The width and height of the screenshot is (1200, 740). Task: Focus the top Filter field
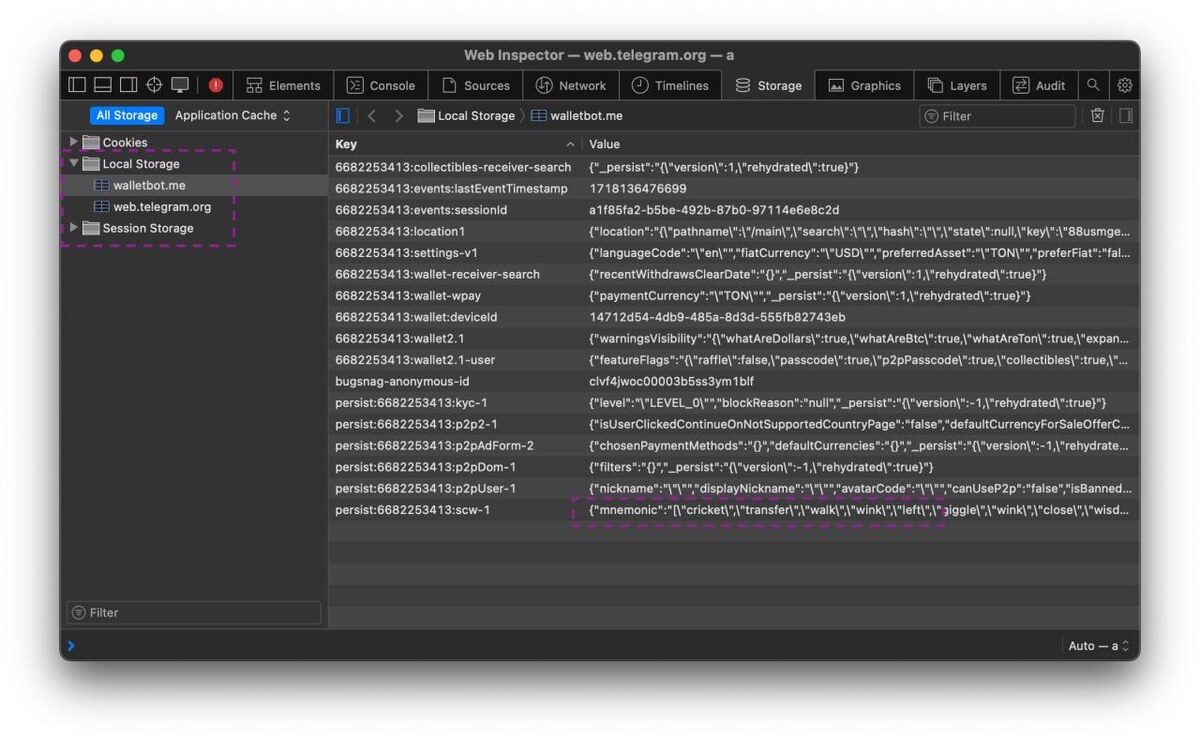pyautogui.click(x=997, y=116)
